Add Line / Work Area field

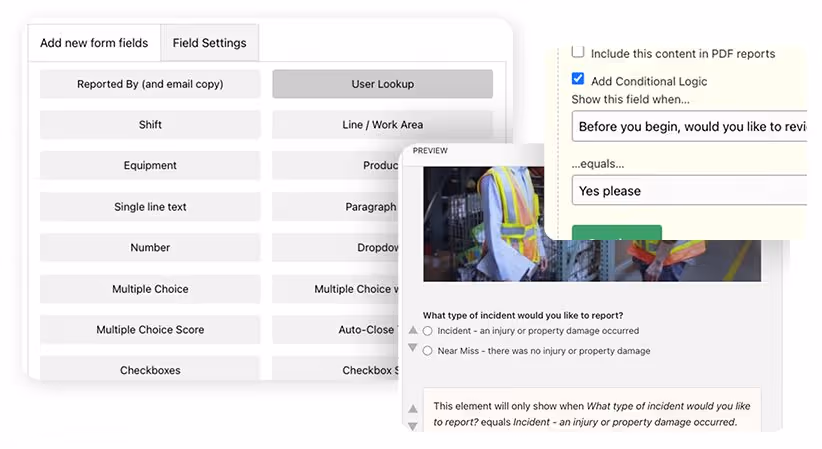(383, 125)
